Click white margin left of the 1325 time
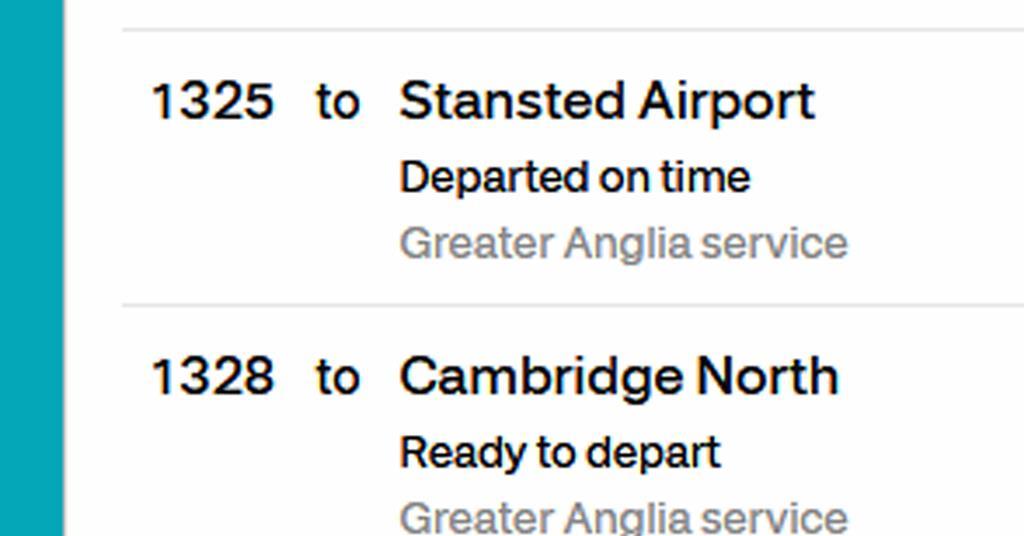Screen dimensions: 1024x536 point(100,102)
